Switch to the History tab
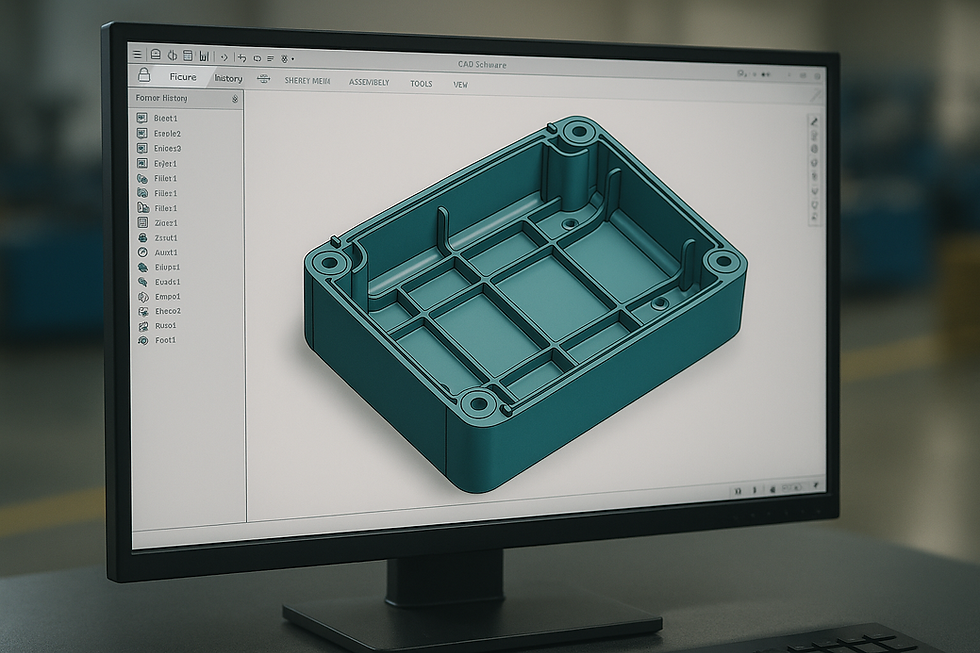Screen dimensions: 980x653 [x=228, y=77]
